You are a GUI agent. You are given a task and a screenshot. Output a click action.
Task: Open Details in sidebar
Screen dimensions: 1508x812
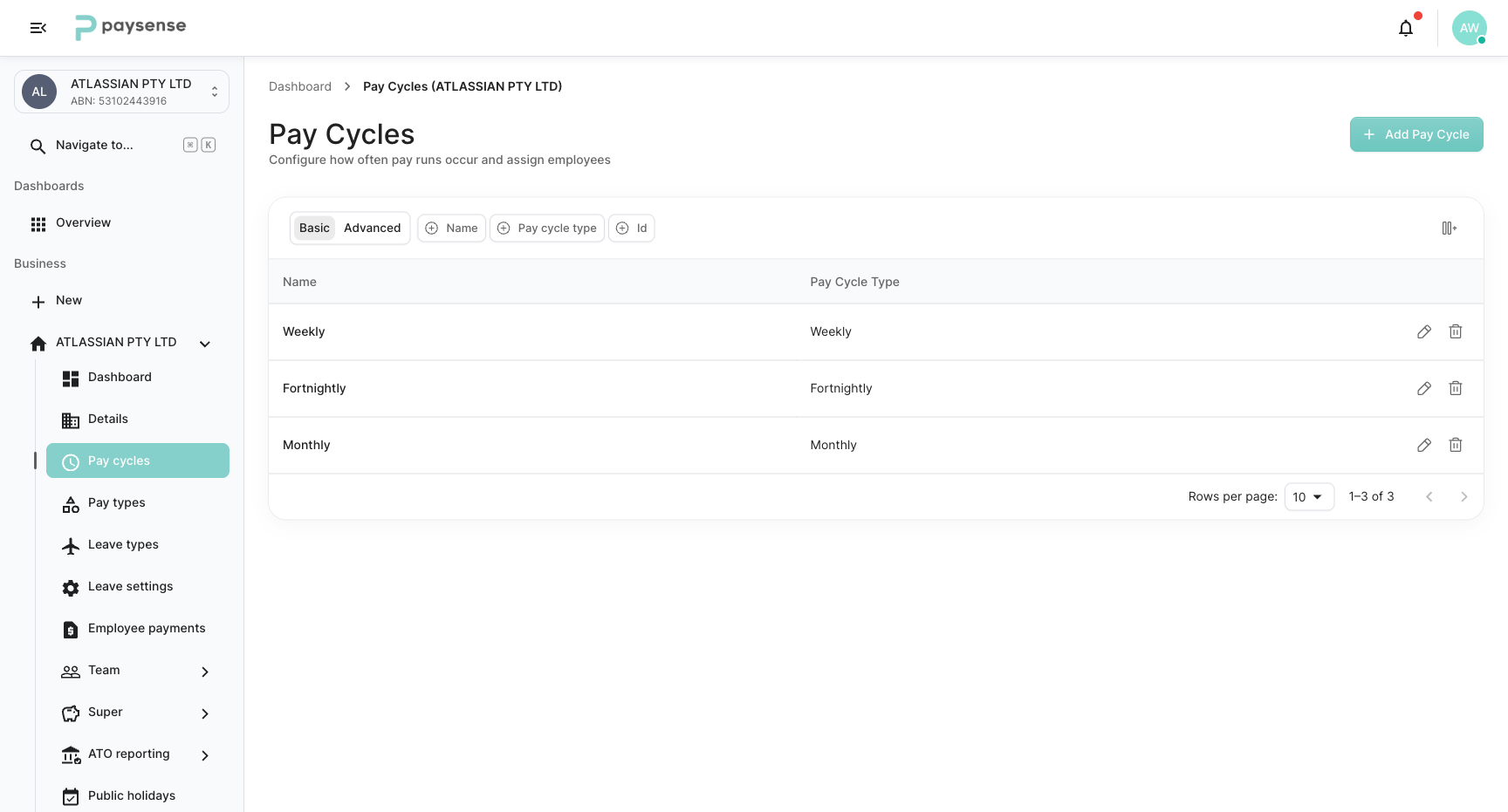point(138,419)
